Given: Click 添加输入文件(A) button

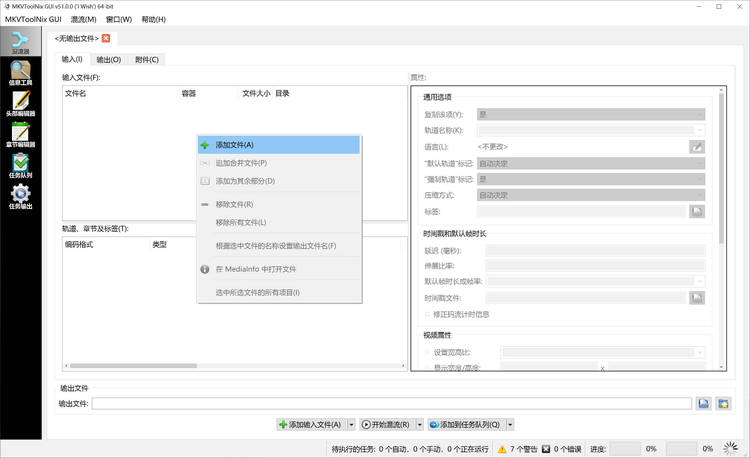Looking at the screenshot, I should (311, 425).
